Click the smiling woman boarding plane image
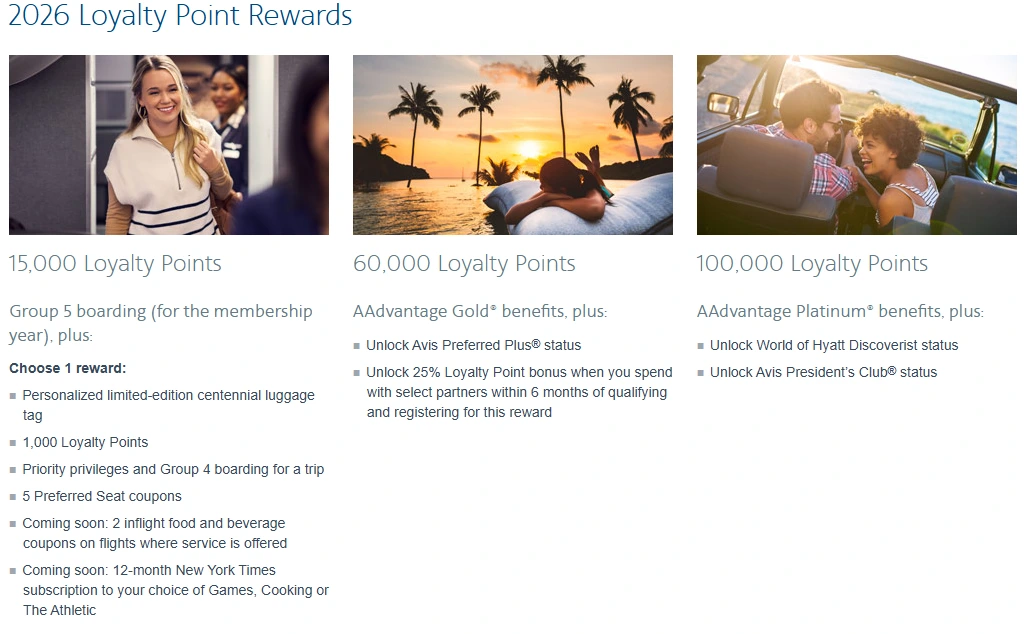 (168, 145)
